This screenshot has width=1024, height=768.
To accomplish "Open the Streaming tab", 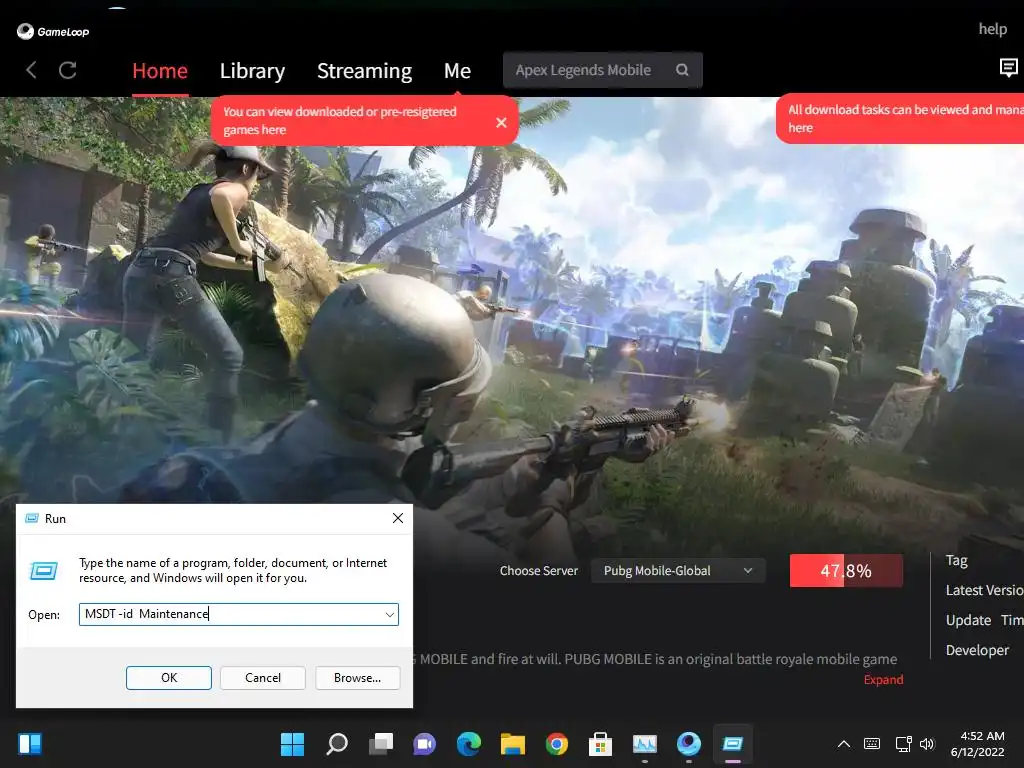I will tap(364, 71).
